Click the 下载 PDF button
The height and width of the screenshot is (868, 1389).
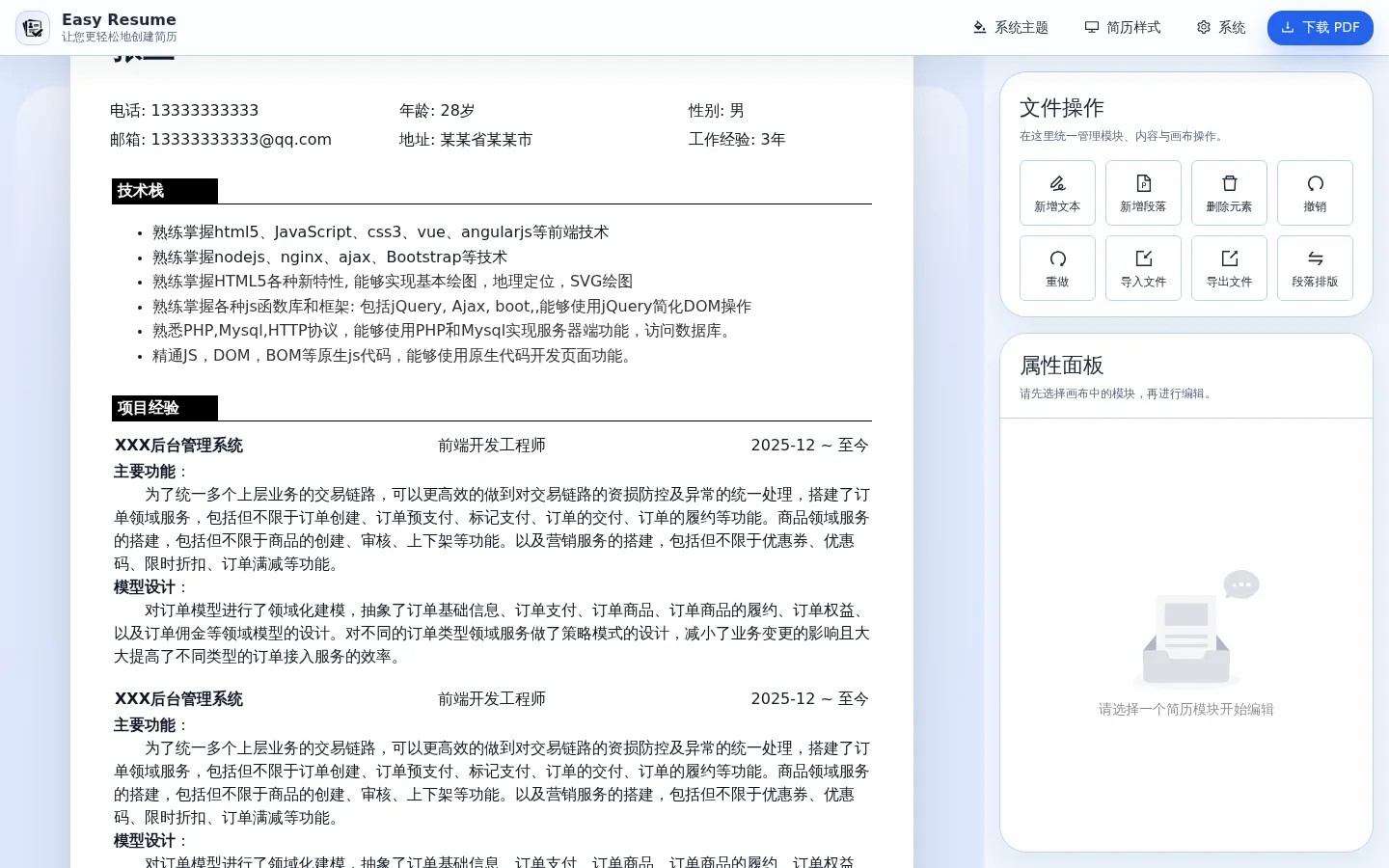(1321, 28)
